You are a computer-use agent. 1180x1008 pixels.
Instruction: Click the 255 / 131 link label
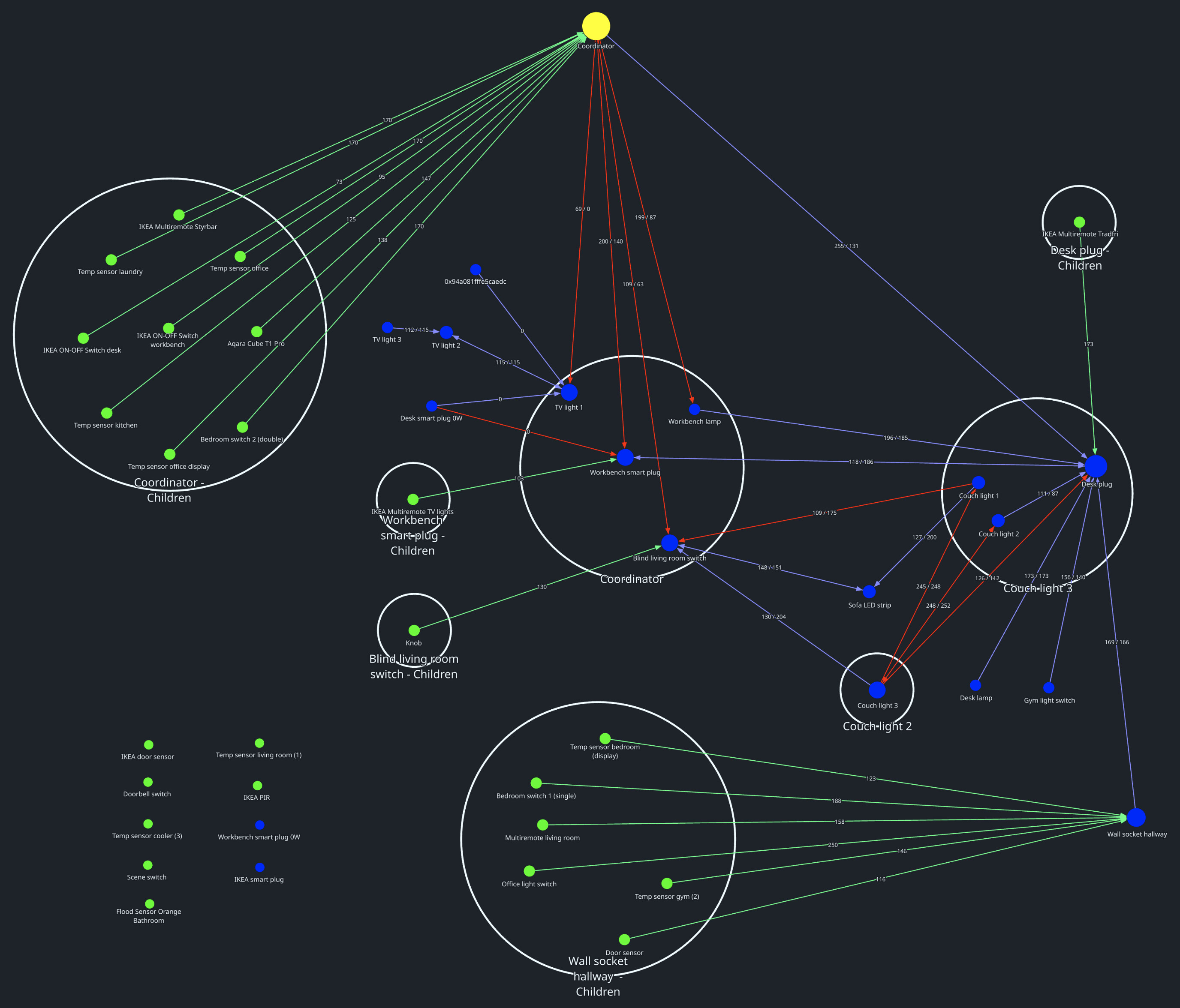coord(846,246)
